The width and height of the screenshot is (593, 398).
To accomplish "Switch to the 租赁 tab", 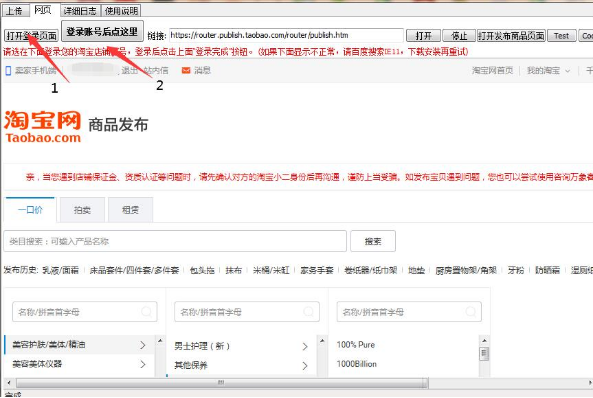I will pyautogui.click(x=130, y=210).
